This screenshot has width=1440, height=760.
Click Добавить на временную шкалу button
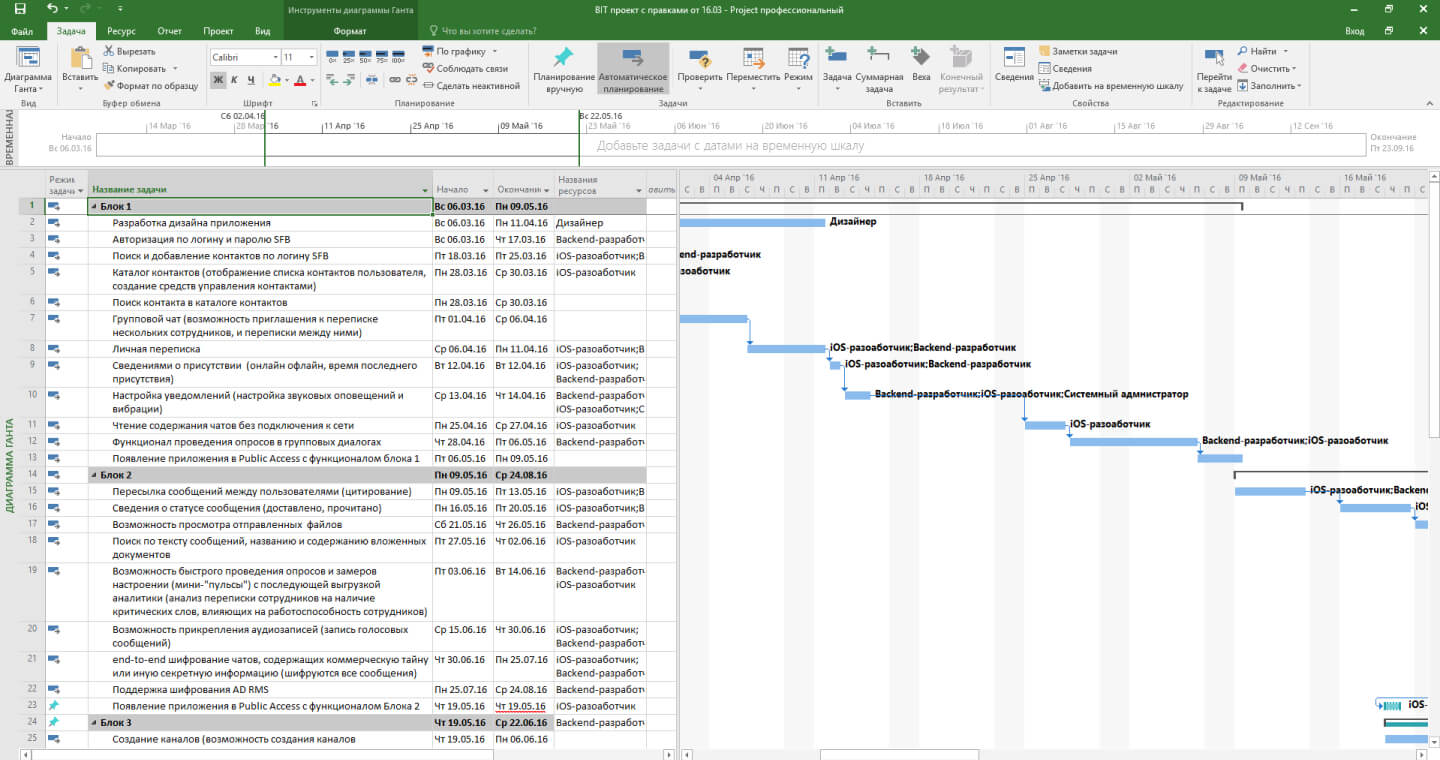(x=1110, y=86)
